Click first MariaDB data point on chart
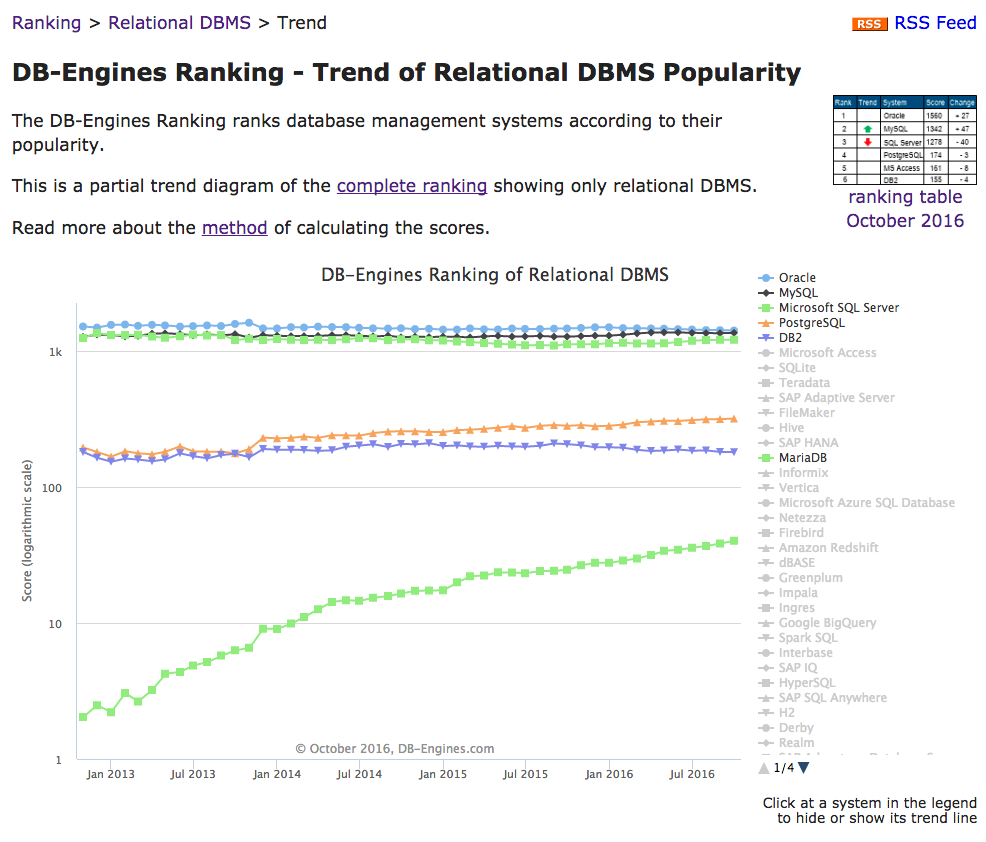Image resolution: width=986 pixels, height=842 pixels. 83,717
